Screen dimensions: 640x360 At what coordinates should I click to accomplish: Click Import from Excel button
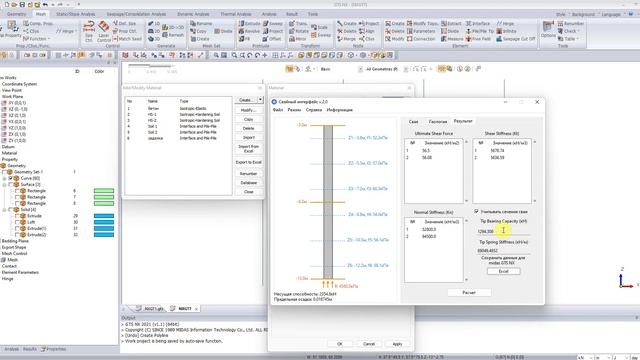(x=248, y=149)
